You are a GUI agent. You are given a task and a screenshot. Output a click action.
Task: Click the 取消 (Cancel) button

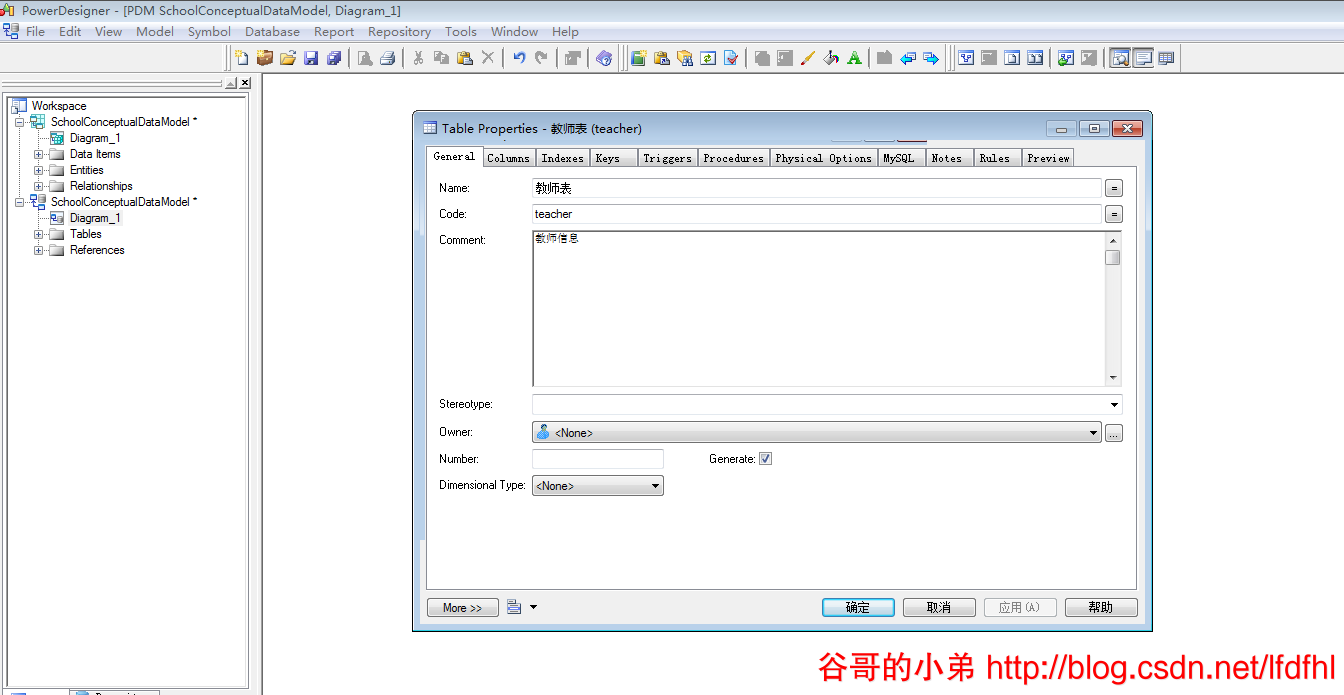939,608
